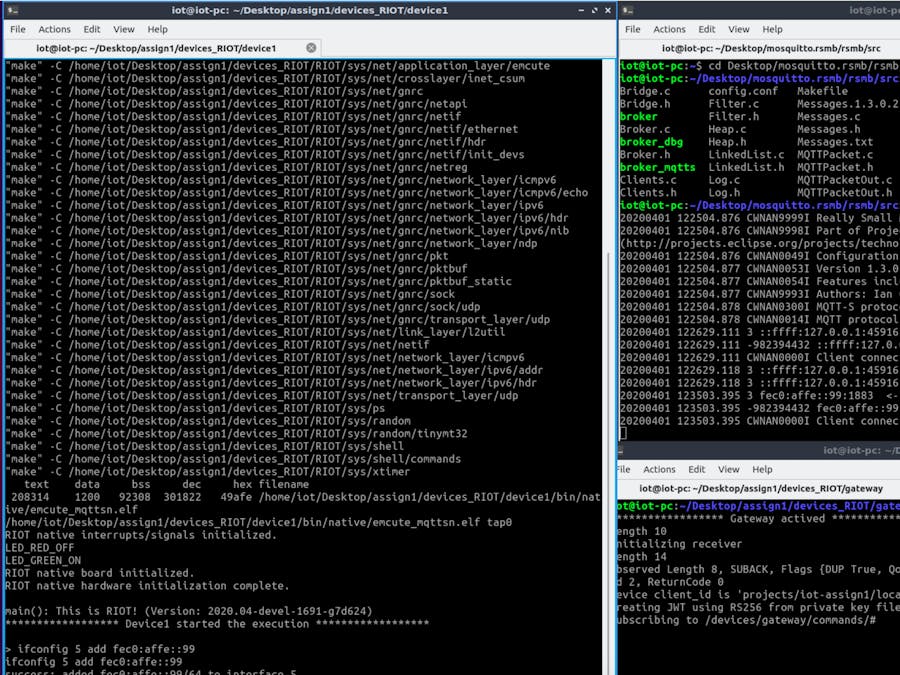Click 'Makefile' in file listing

point(822,91)
